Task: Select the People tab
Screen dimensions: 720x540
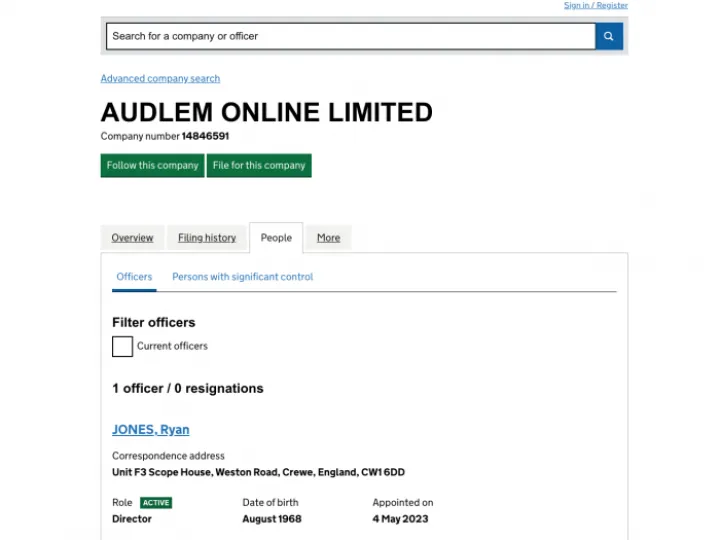Action: pos(276,238)
